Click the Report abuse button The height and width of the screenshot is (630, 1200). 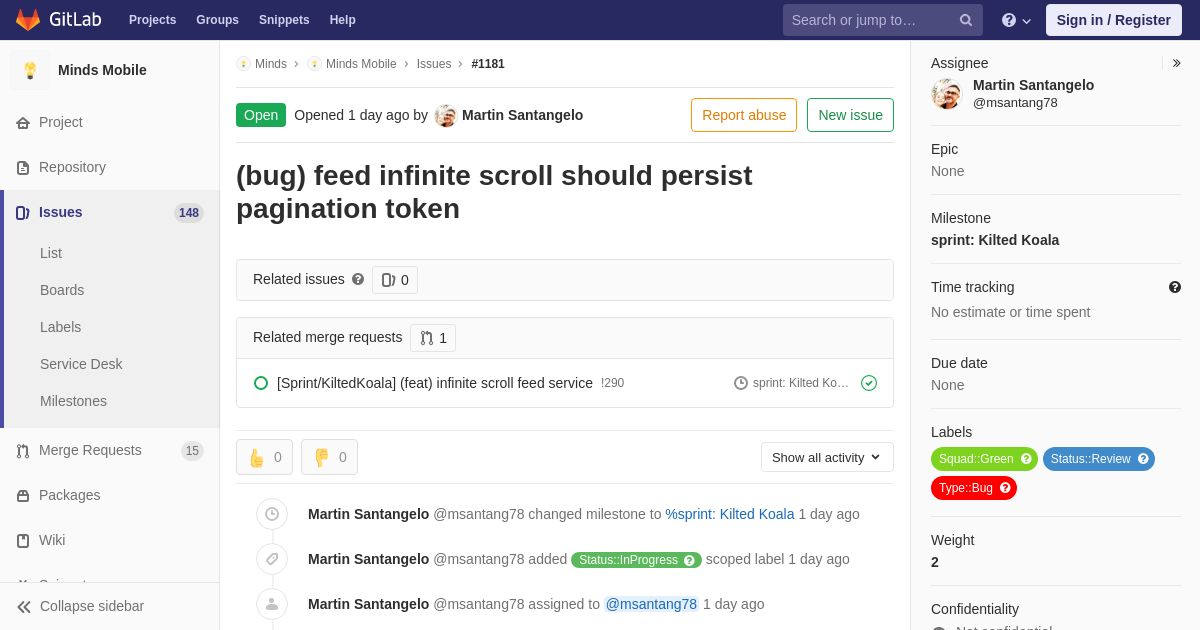[x=743, y=115]
